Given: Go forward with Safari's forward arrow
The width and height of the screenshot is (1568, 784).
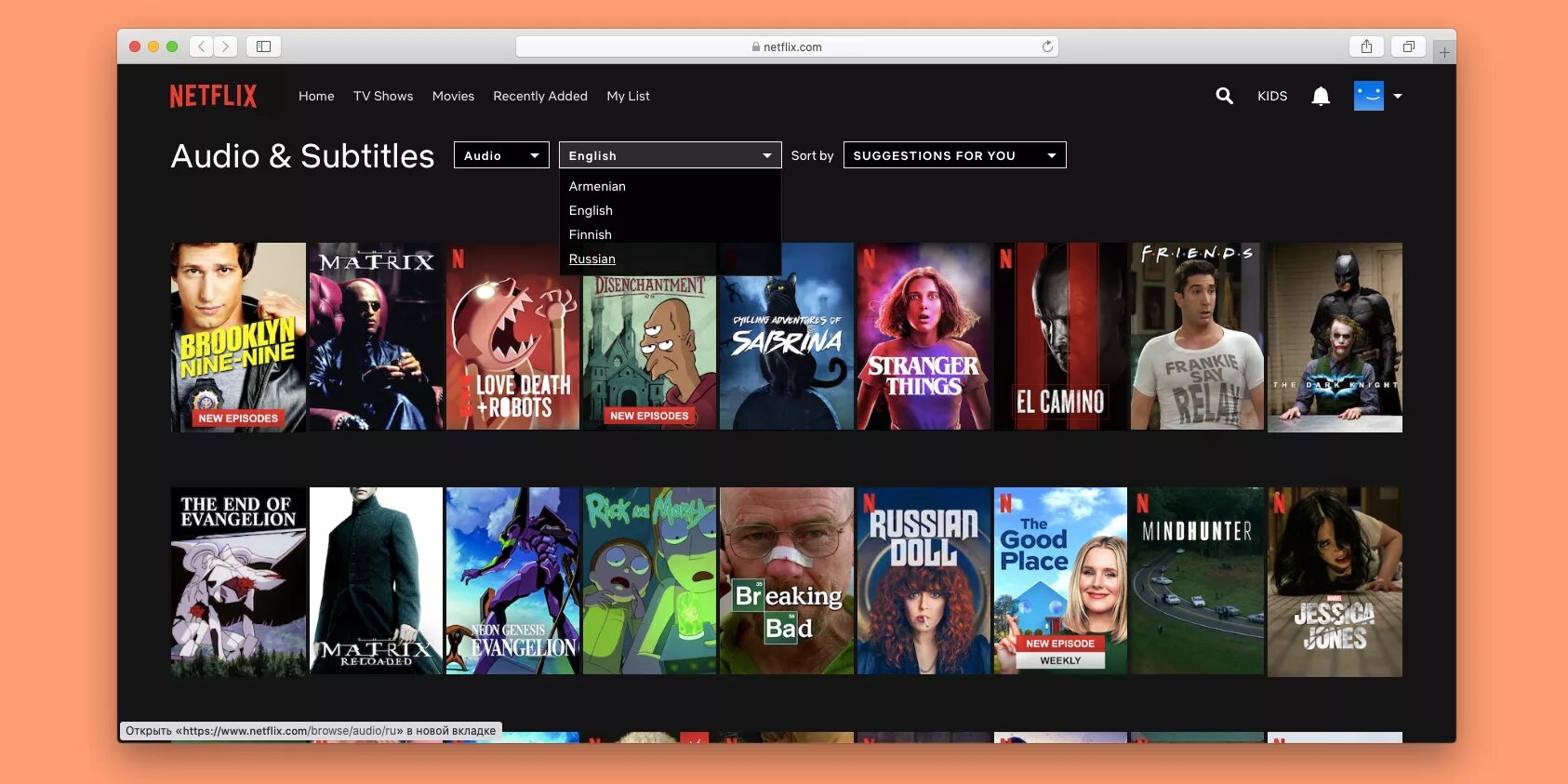Looking at the screenshot, I should [x=226, y=47].
